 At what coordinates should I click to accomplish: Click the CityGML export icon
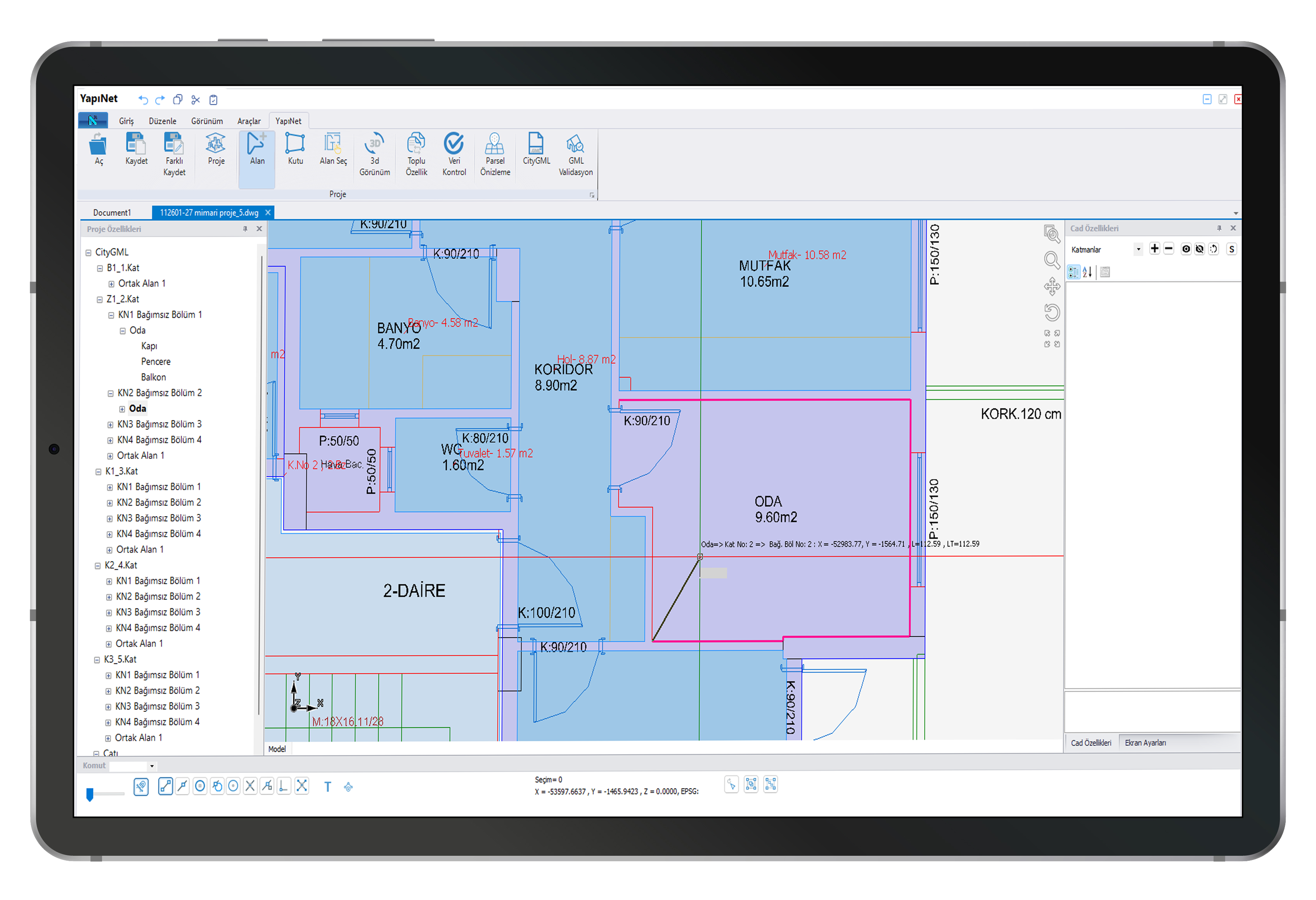tap(536, 145)
